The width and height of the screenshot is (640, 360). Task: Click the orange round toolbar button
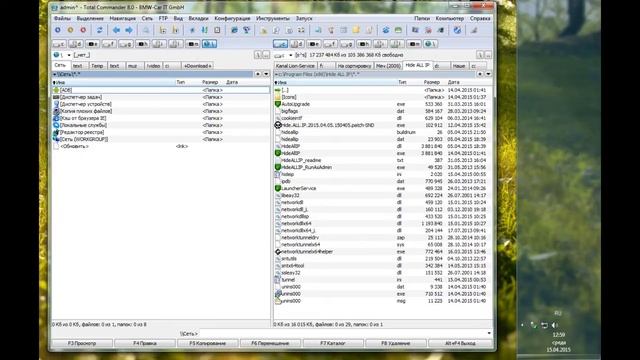coord(70,30)
